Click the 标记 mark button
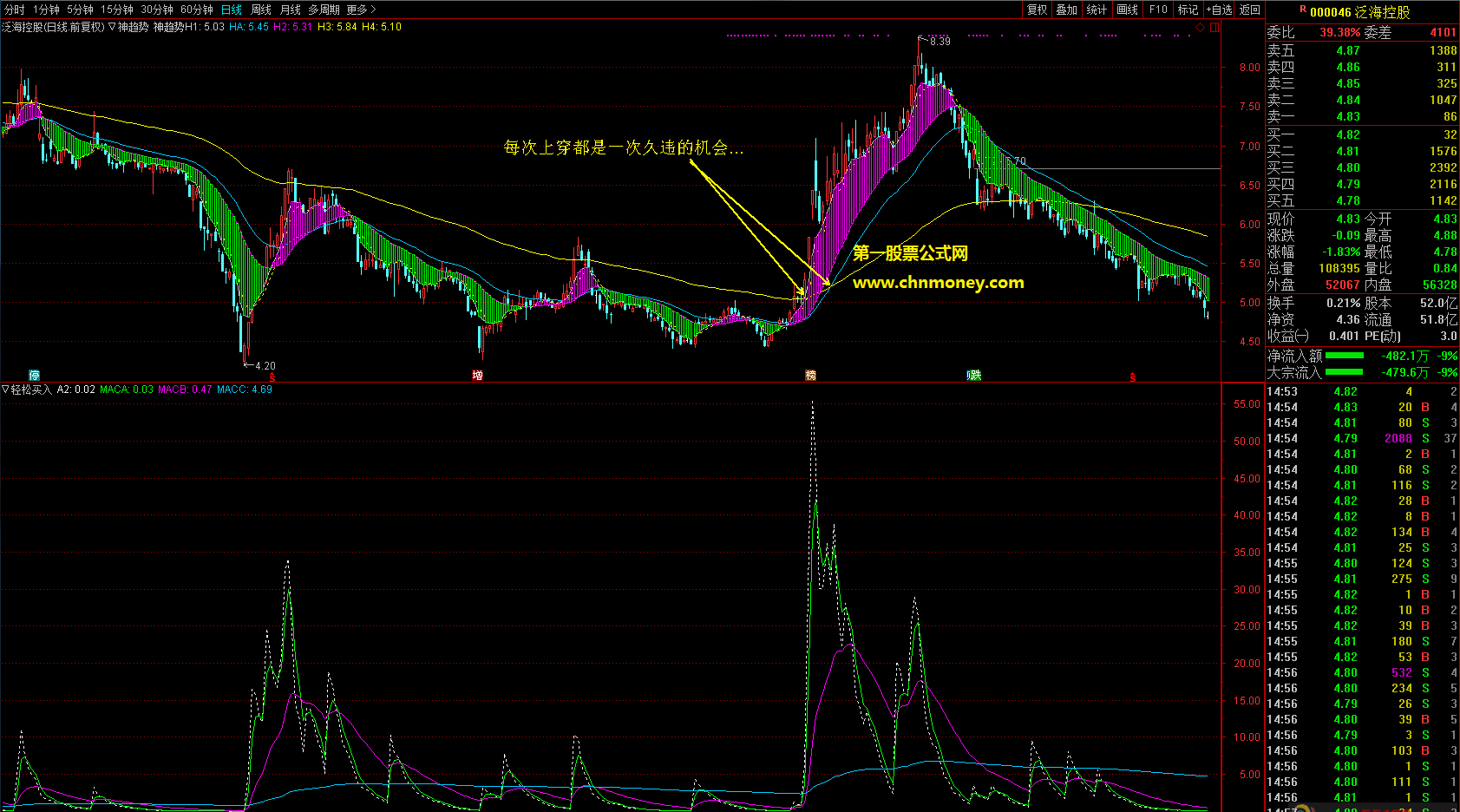1460x812 pixels. tap(1188, 10)
